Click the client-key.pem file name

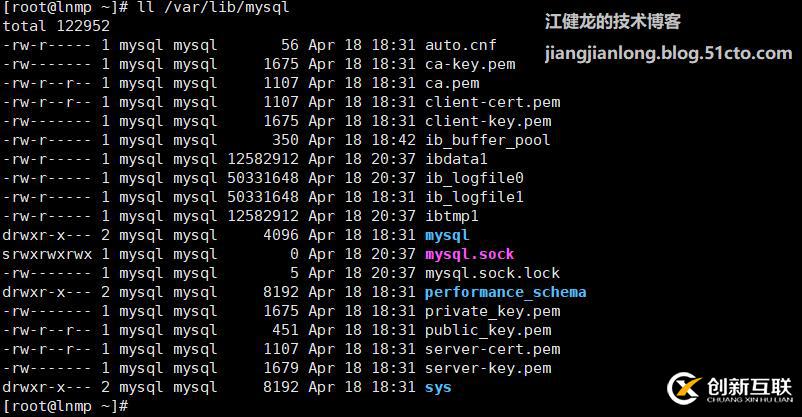[487, 121]
